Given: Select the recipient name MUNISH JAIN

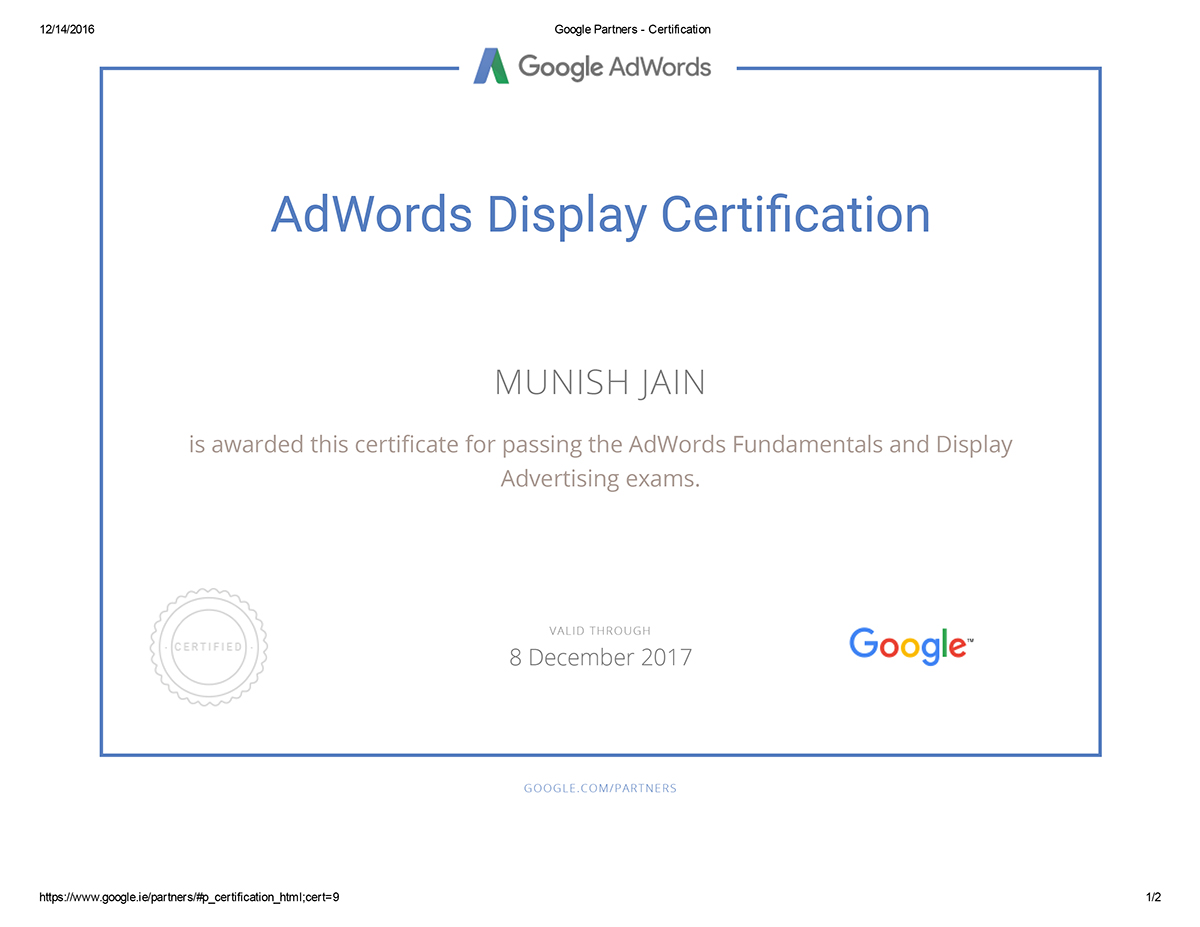Looking at the screenshot, I should 600,382.
